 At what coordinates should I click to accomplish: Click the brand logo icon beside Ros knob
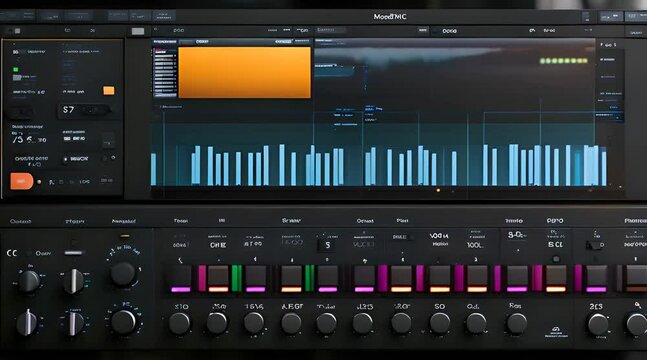(x=556, y=331)
